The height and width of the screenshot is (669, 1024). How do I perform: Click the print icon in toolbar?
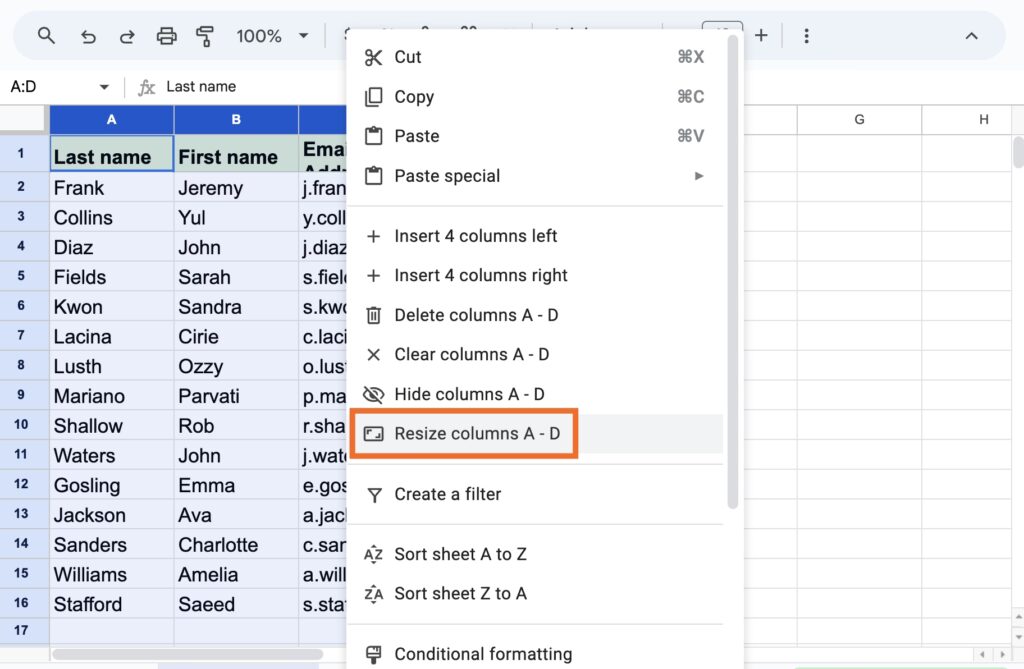click(166, 36)
